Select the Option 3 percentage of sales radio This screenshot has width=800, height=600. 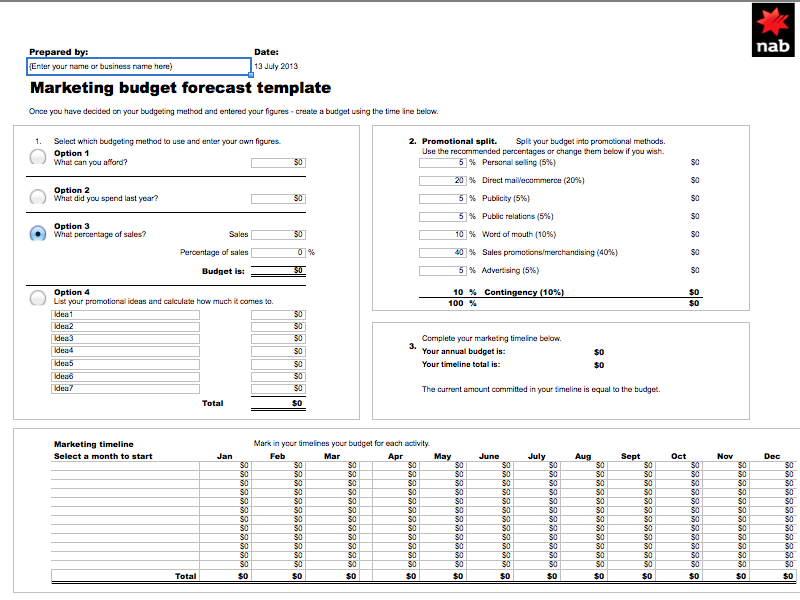coord(38,232)
